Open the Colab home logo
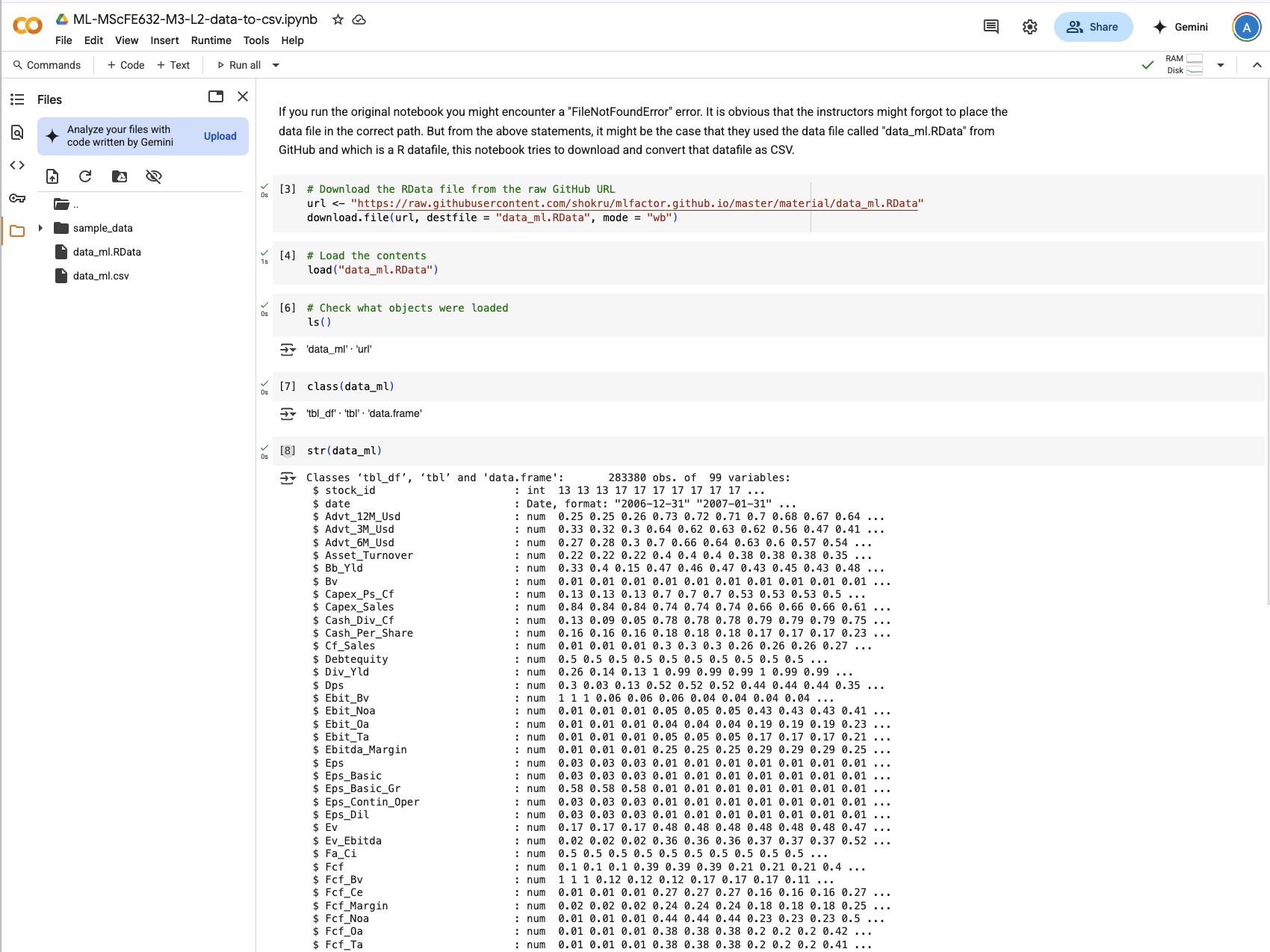This screenshot has height=952, width=1270. point(28,26)
